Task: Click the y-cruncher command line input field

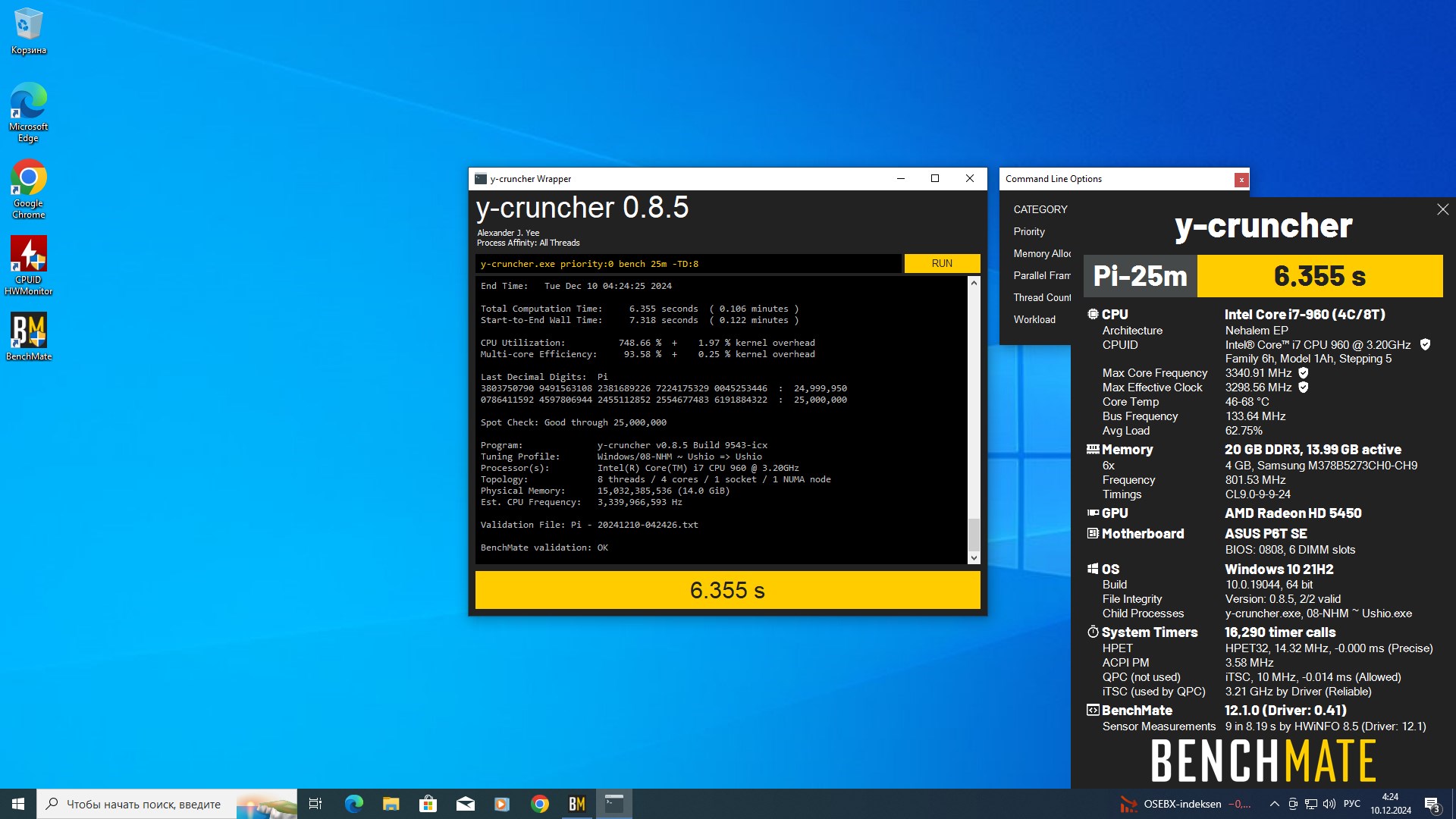Action: pos(689,264)
